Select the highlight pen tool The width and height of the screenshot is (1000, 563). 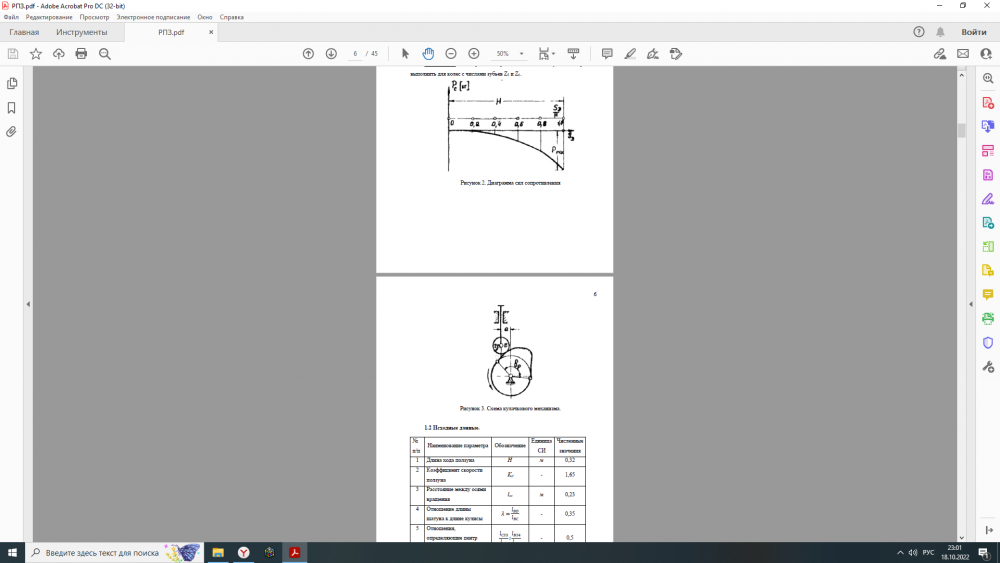(630, 54)
